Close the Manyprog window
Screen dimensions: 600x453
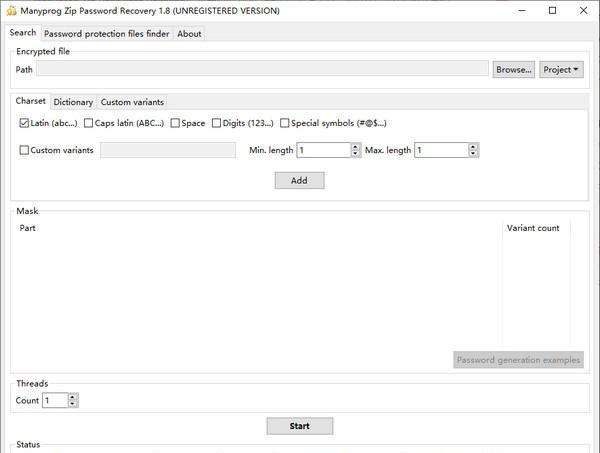pyautogui.click(x=584, y=11)
